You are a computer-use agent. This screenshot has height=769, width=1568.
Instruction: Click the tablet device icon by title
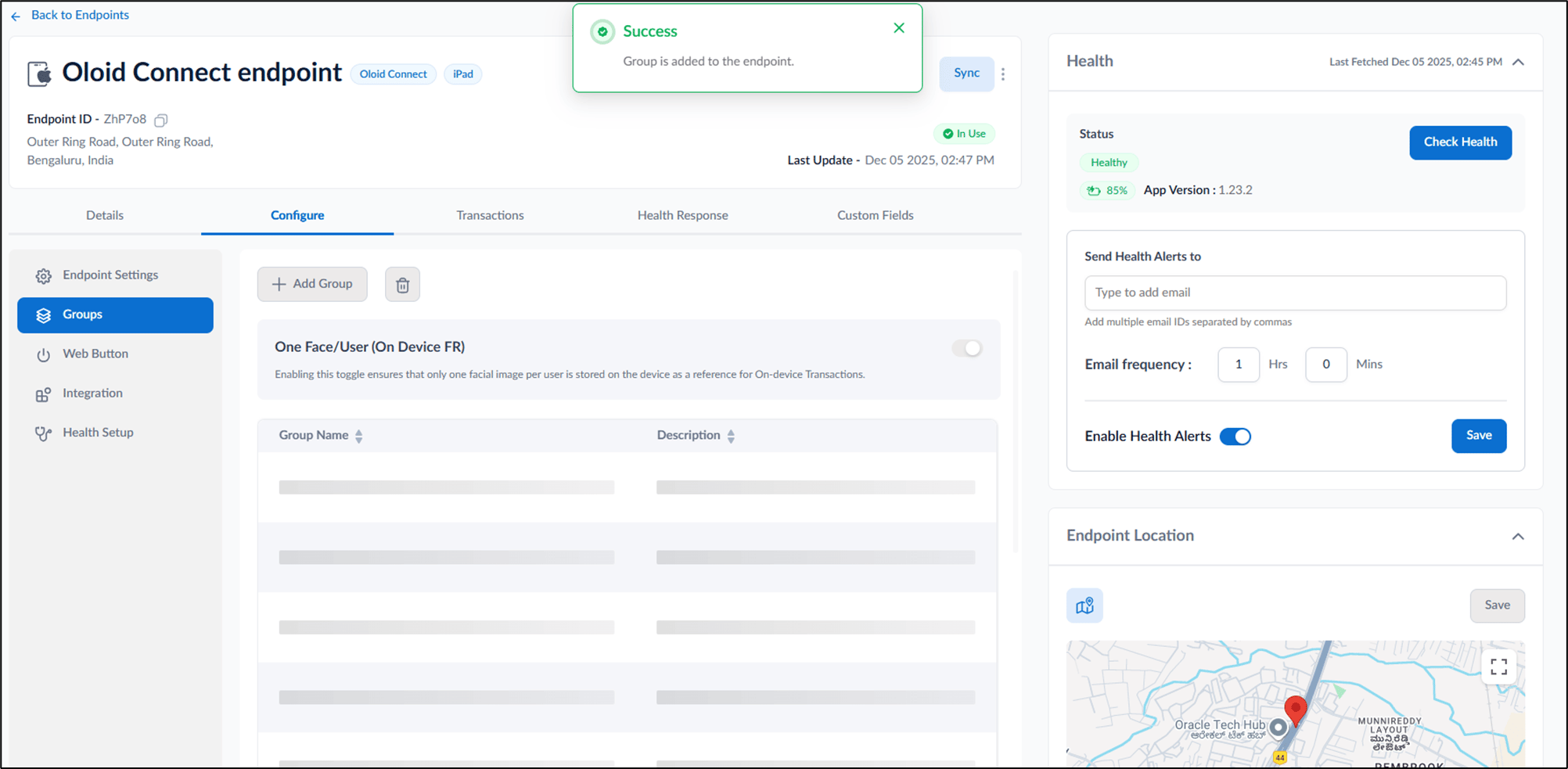click(x=39, y=74)
